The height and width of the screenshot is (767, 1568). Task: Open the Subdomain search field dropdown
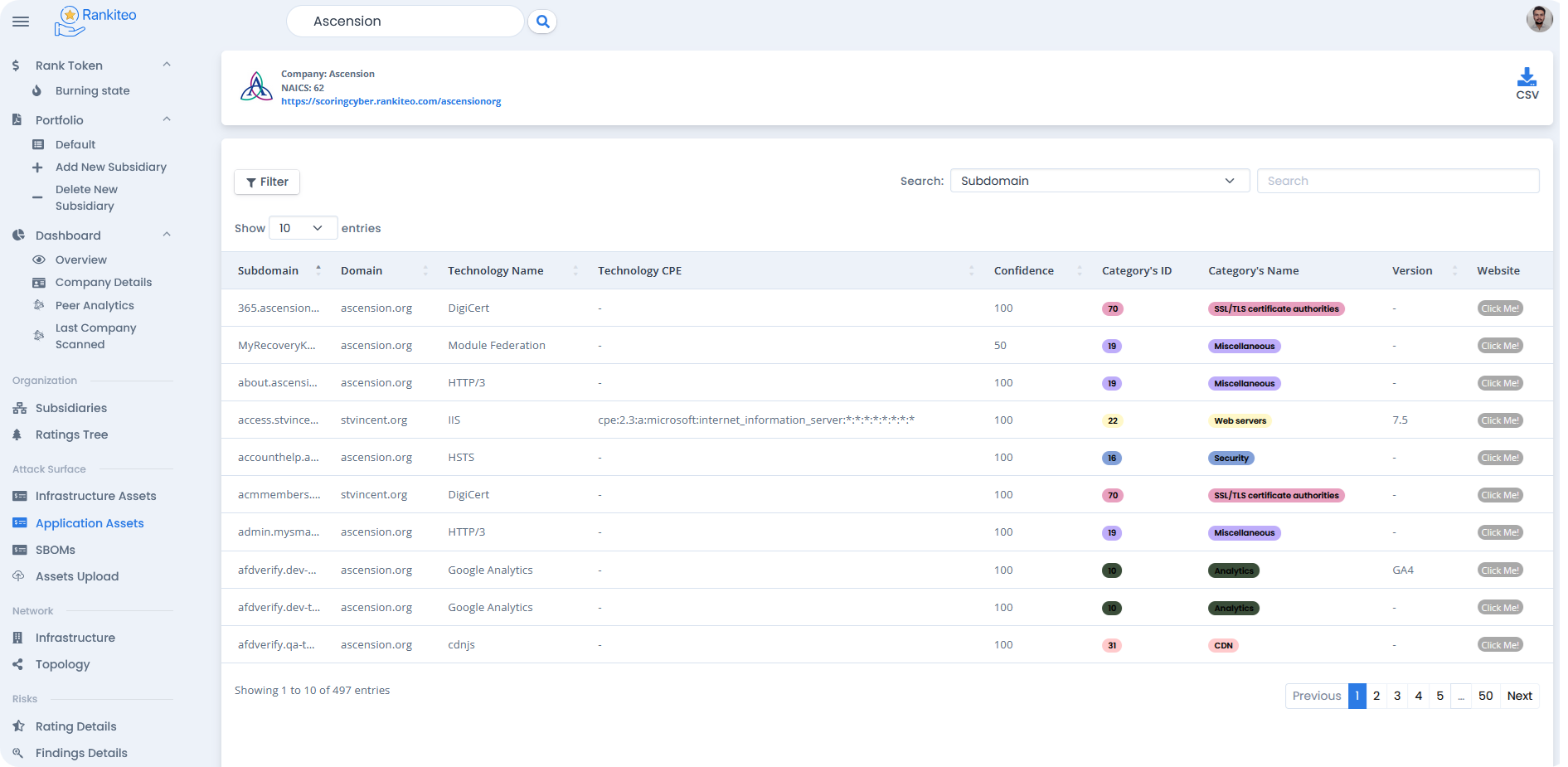(x=1099, y=181)
